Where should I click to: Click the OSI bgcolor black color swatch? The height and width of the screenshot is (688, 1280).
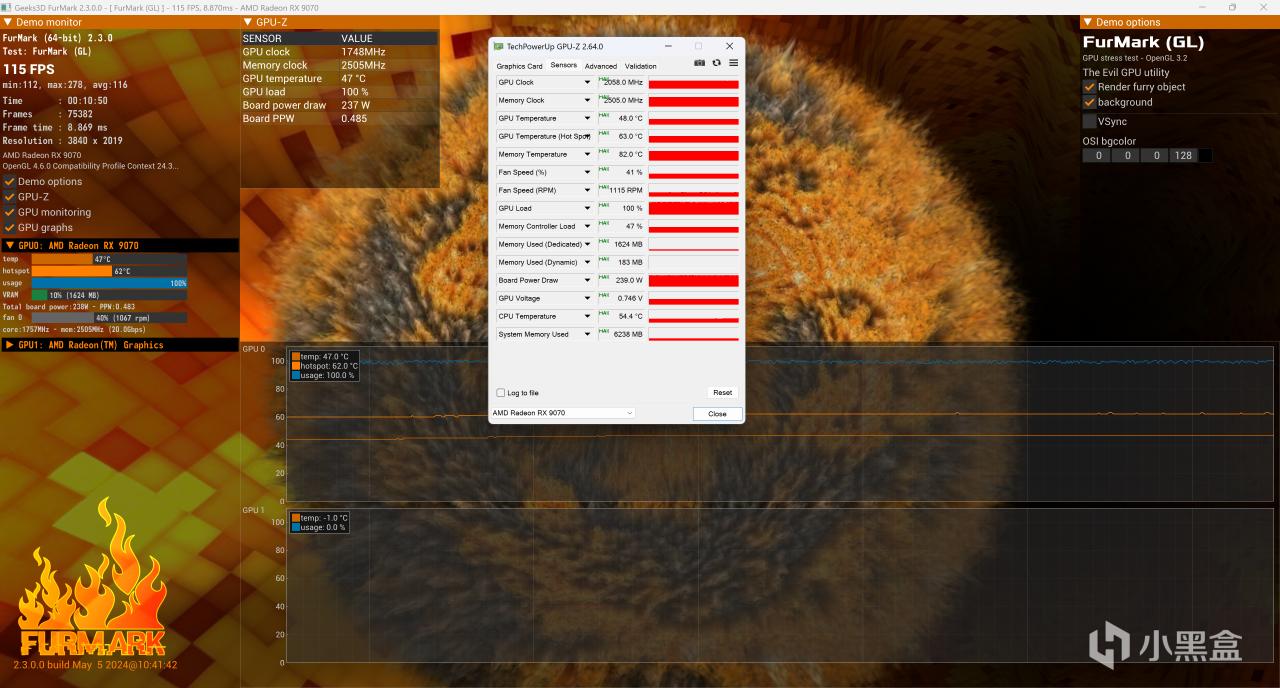point(1206,156)
